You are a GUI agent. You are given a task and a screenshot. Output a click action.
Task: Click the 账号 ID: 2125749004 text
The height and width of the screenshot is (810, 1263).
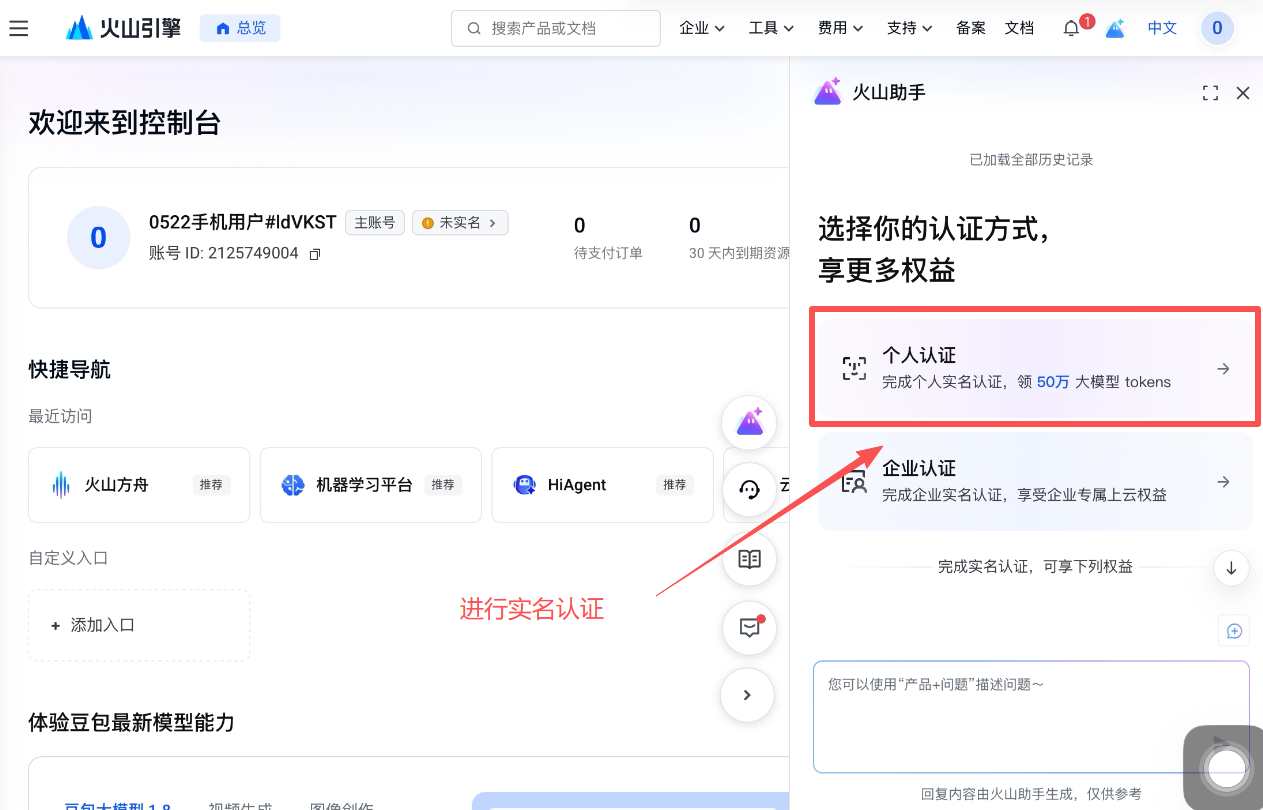pyautogui.click(x=224, y=254)
